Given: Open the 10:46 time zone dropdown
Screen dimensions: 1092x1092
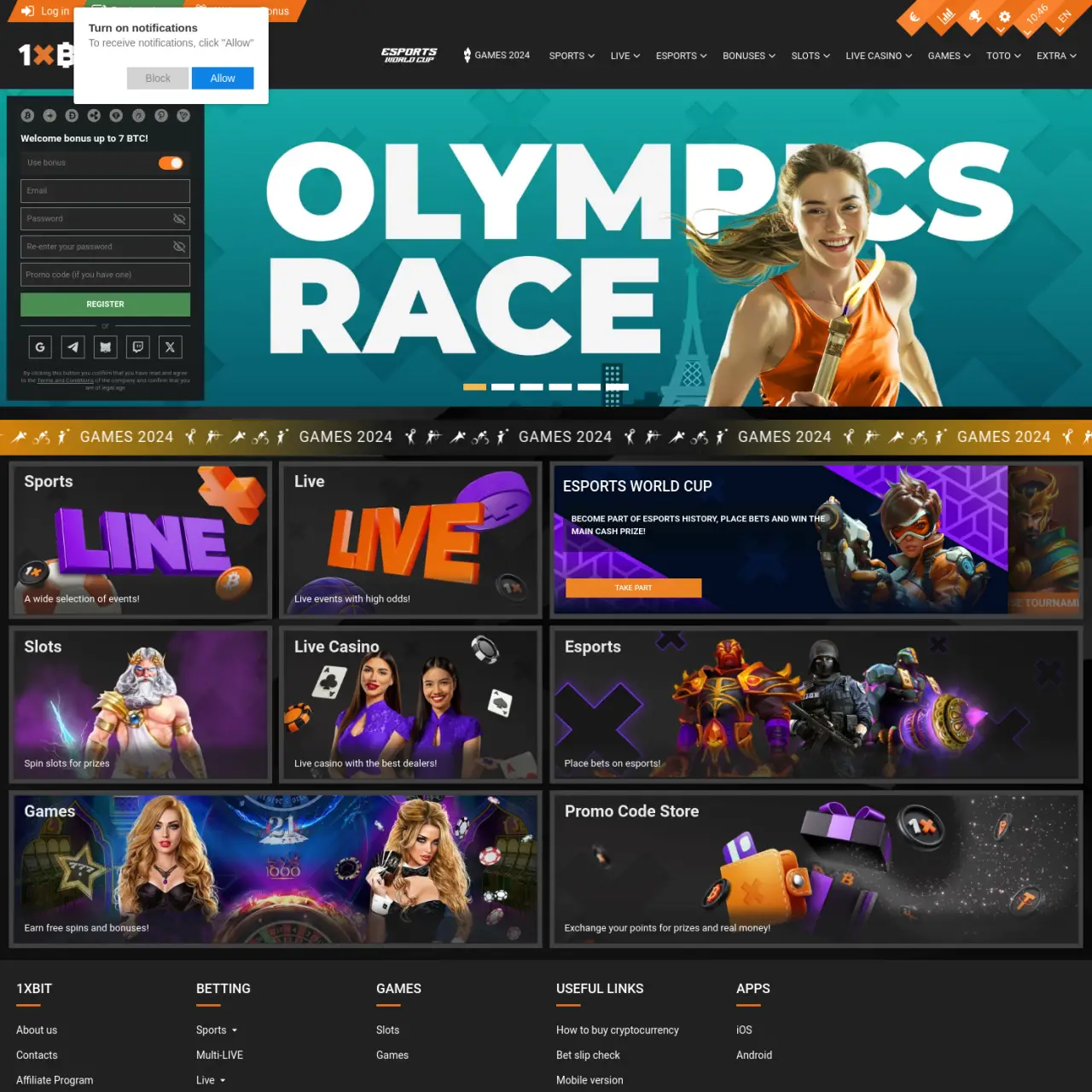Looking at the screenshot, I should [x=1035, y=17].
